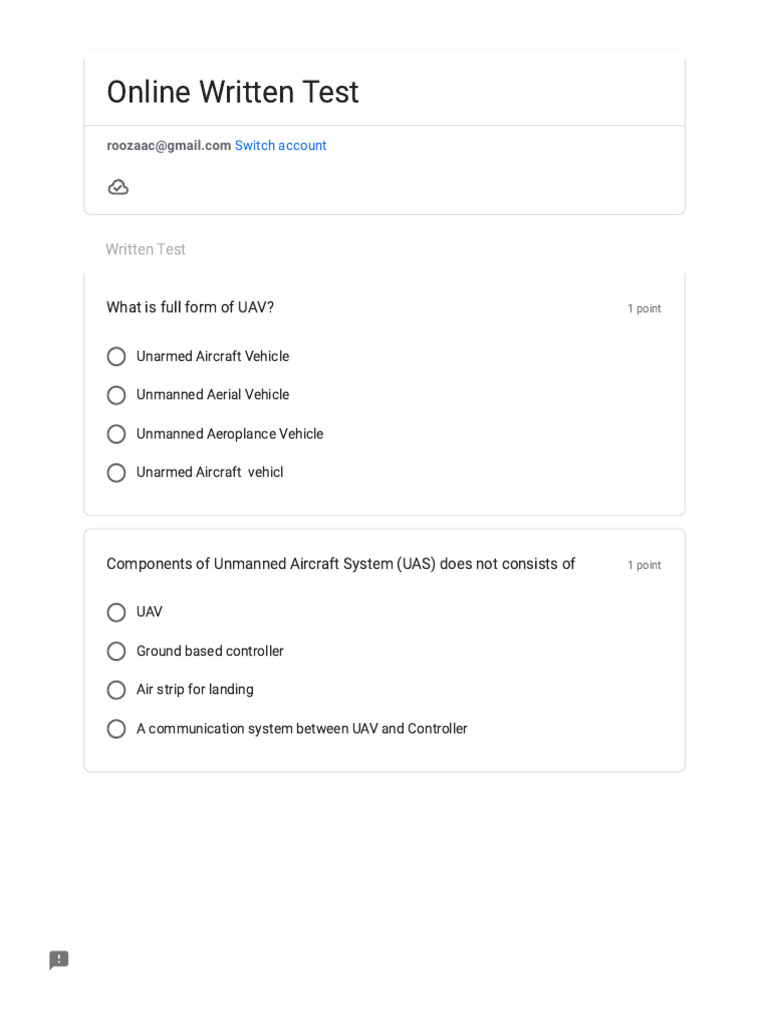Pick the 'Air strip for landing' option
The width and height of the screenshot is (768, 1024).
(x=117, y=690)
